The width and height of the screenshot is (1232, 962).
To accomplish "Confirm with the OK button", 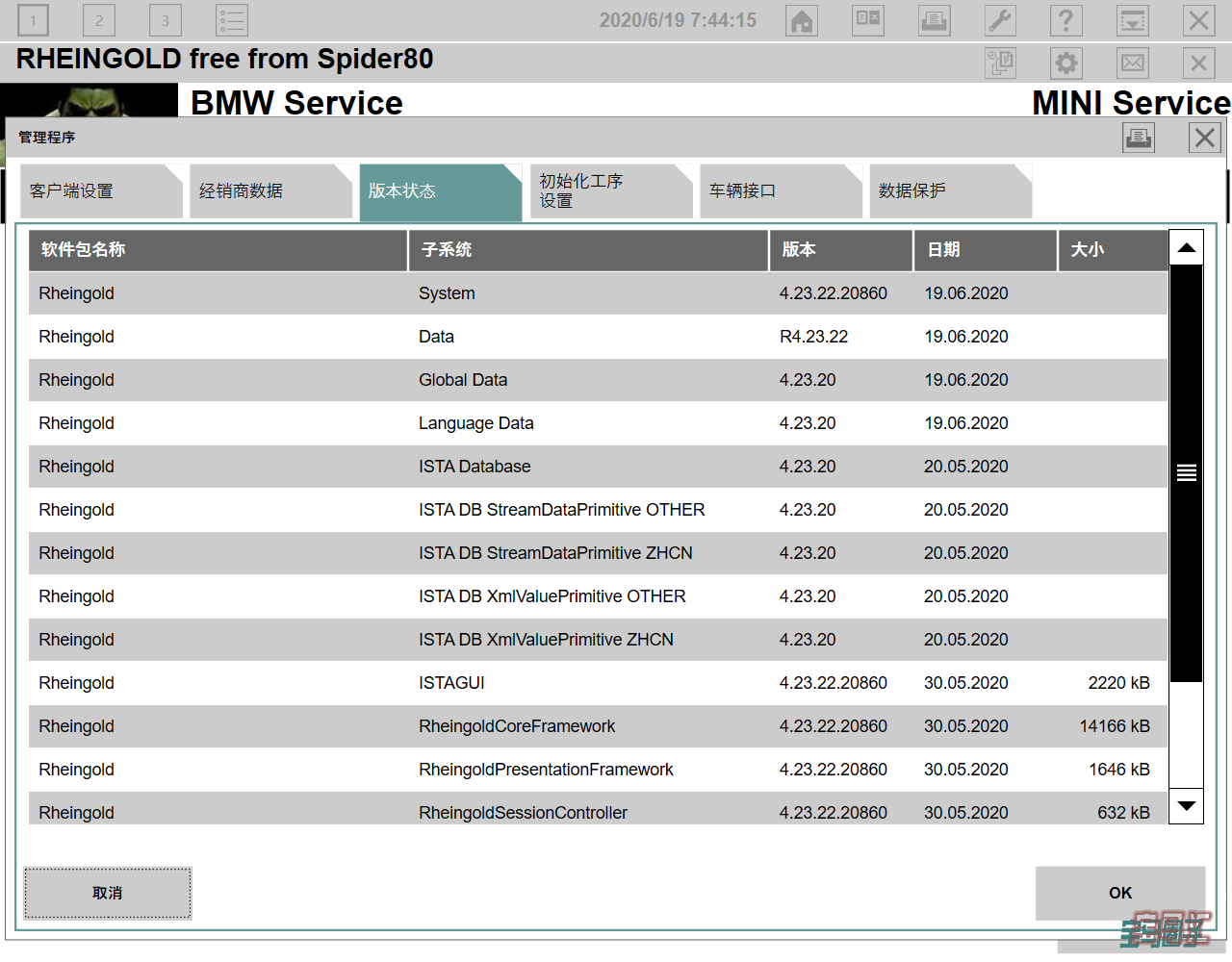I will (x=1120, y=893).
